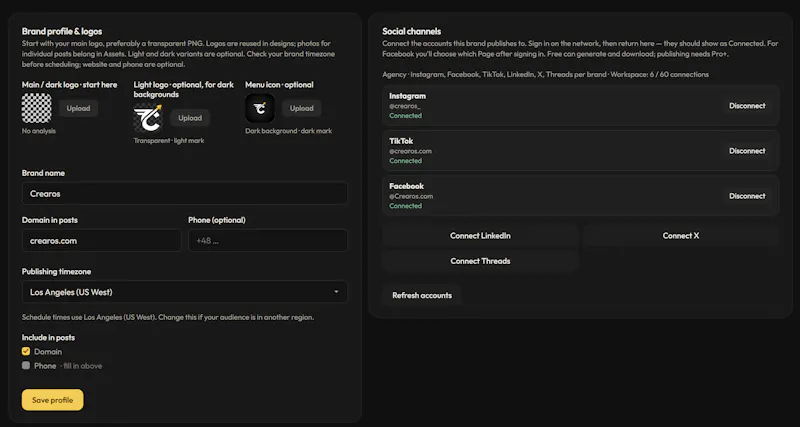This screenshot has width=800, height=427.
Task: Click the Connected status under Instagram
Action: pyautogui.click(x=406, y=116)
